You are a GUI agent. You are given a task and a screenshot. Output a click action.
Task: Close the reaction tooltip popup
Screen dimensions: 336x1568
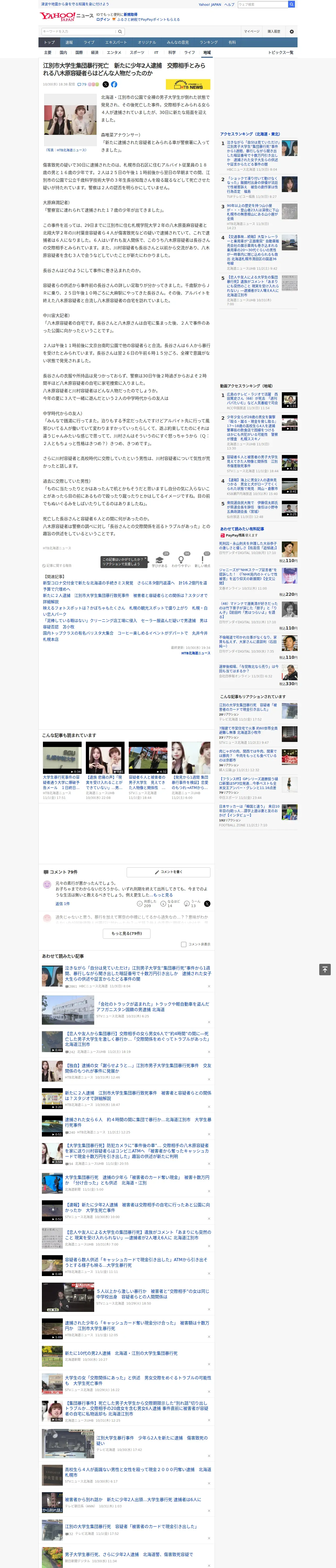[x=146, y=558]
